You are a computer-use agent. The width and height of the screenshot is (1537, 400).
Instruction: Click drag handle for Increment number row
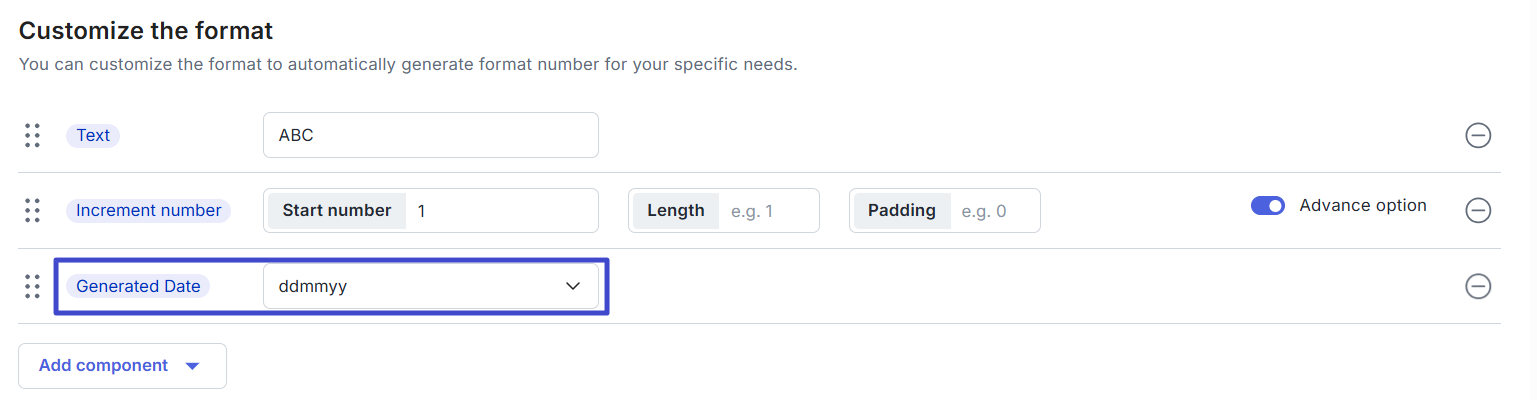(x=32, y=210)
